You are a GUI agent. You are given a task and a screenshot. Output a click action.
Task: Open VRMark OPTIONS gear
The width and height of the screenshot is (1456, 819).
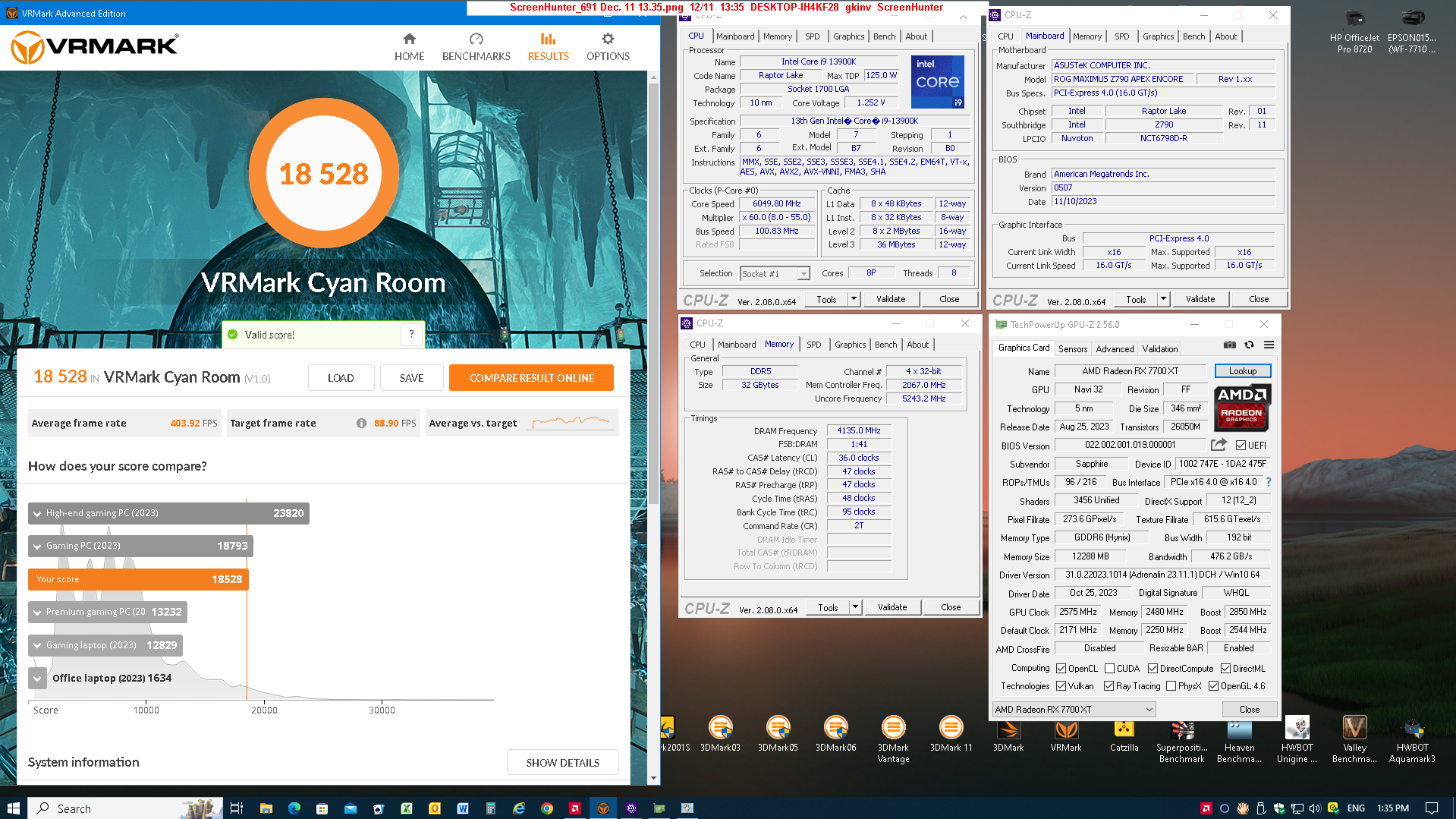[x=608, y=47]
